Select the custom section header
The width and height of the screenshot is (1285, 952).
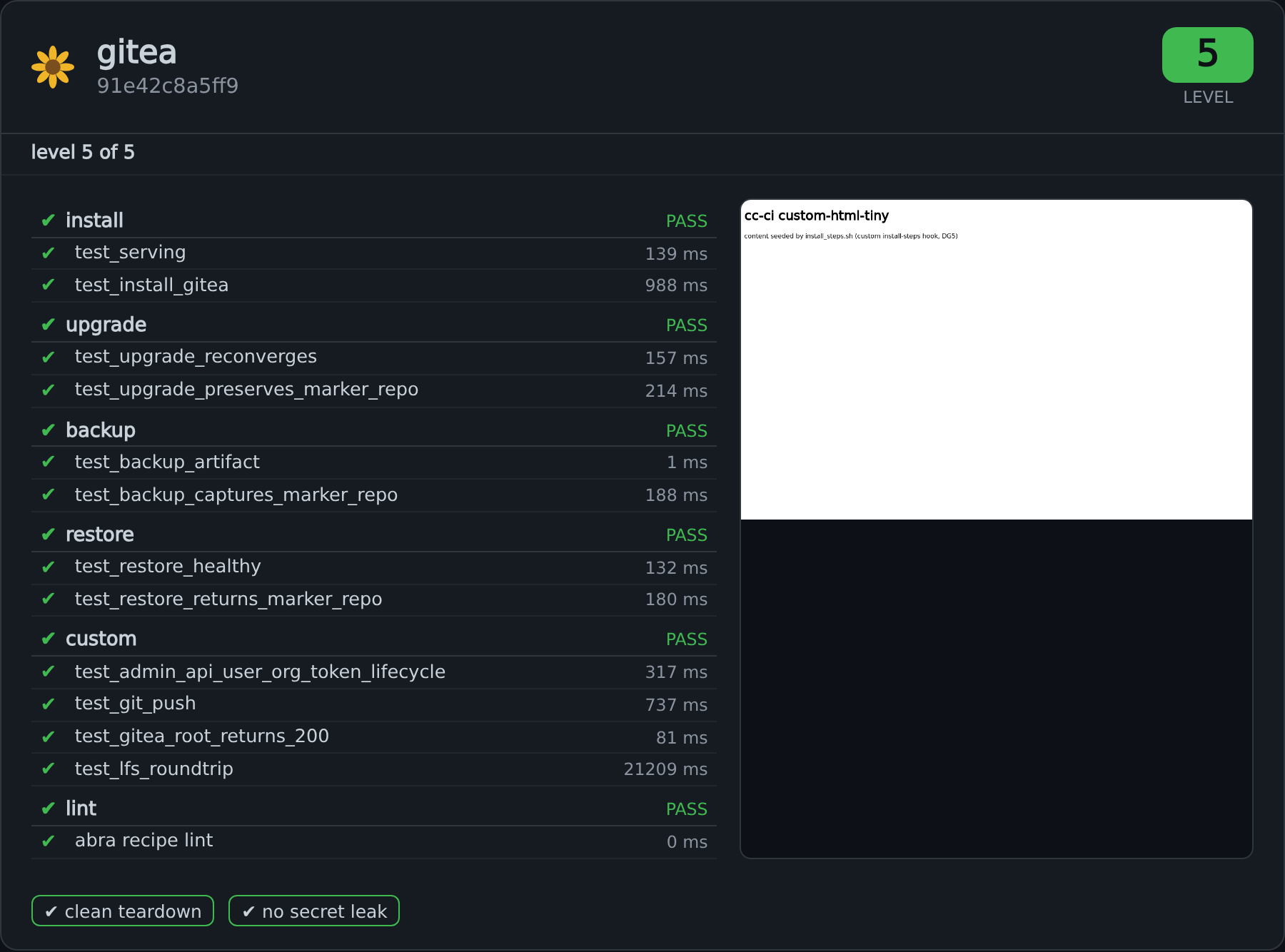coord(374,639)
